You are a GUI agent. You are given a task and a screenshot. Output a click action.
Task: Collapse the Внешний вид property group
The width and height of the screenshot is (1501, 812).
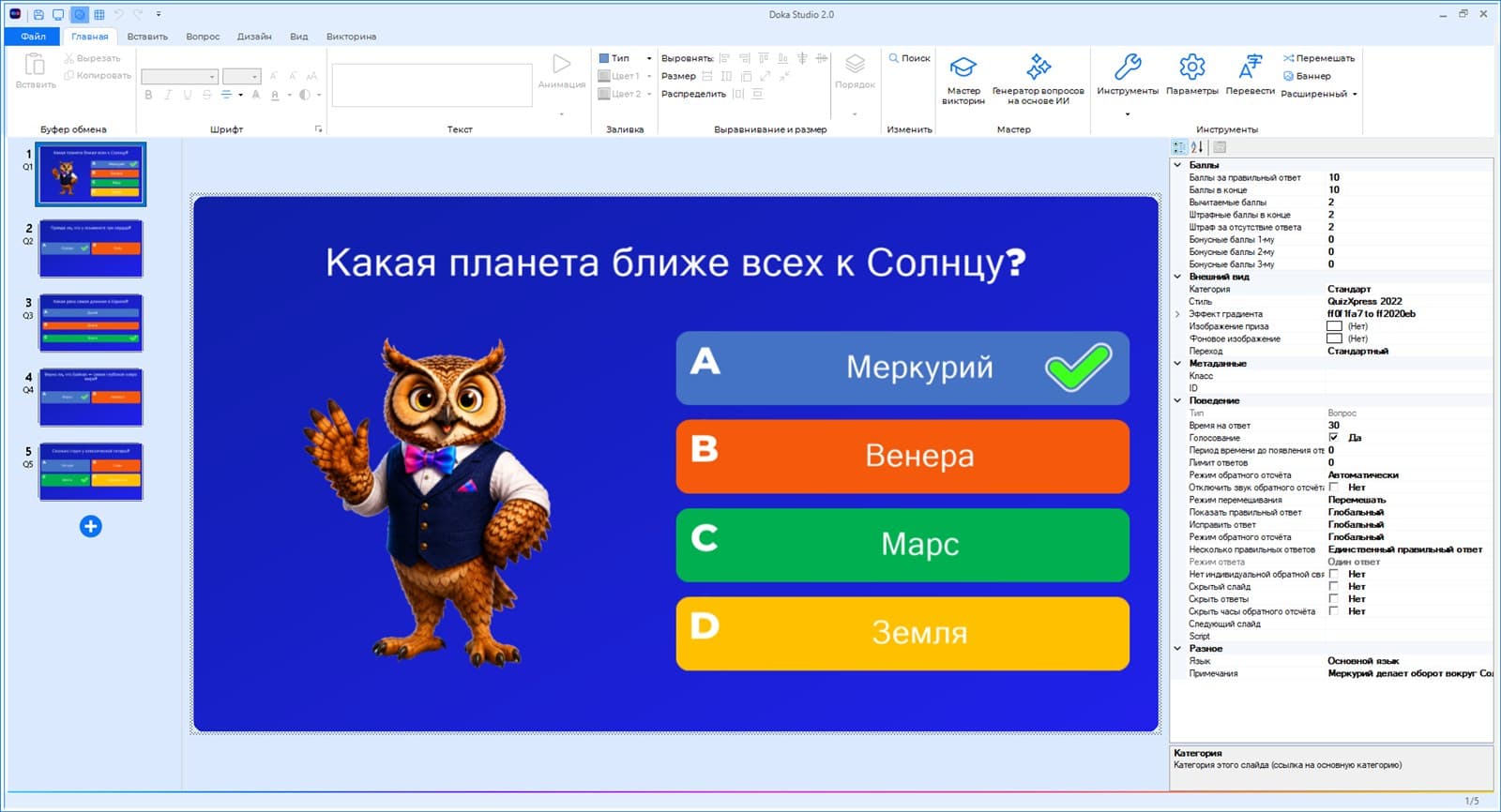click(1177, 277)
